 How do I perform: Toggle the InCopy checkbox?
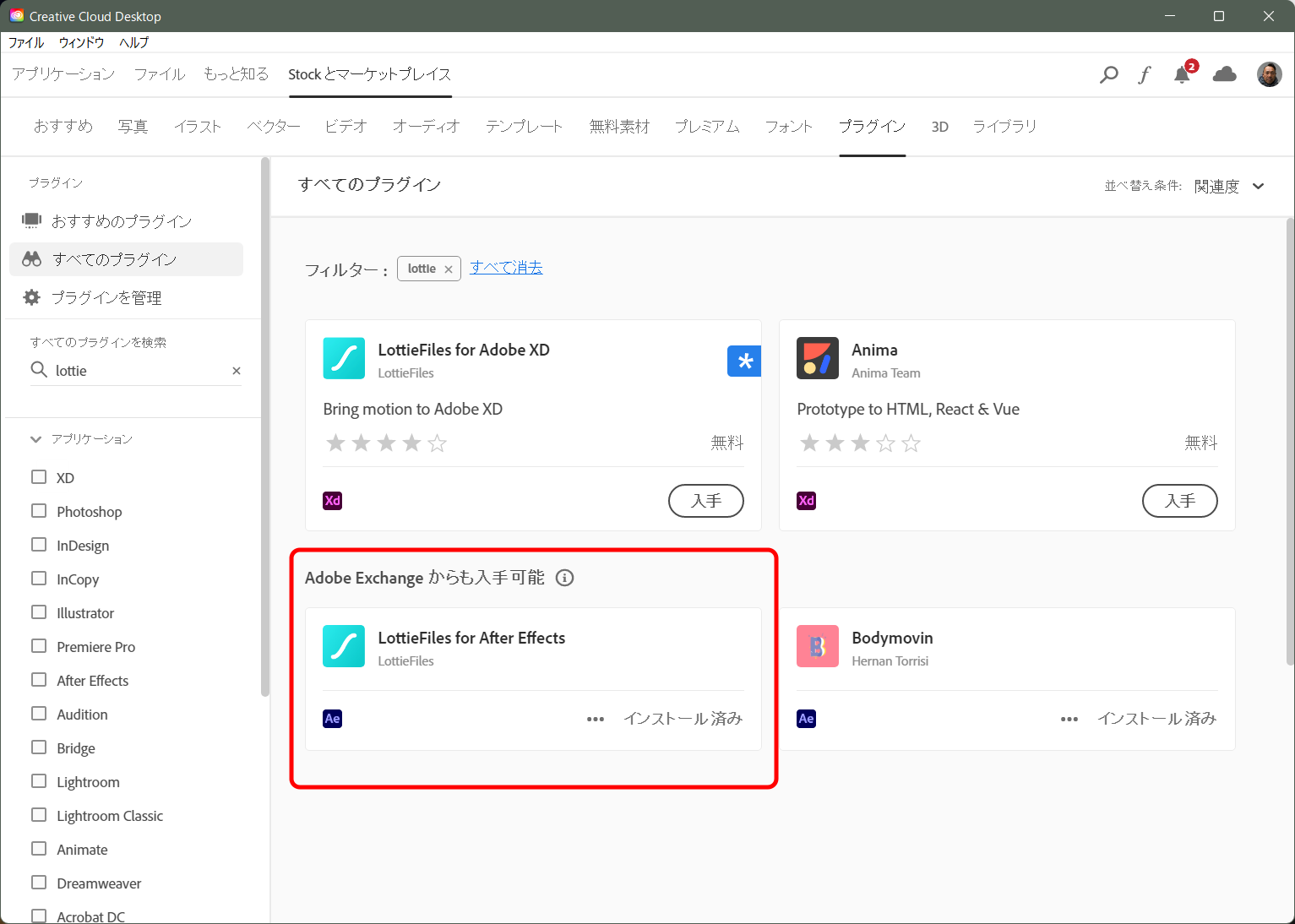point(39,579)
